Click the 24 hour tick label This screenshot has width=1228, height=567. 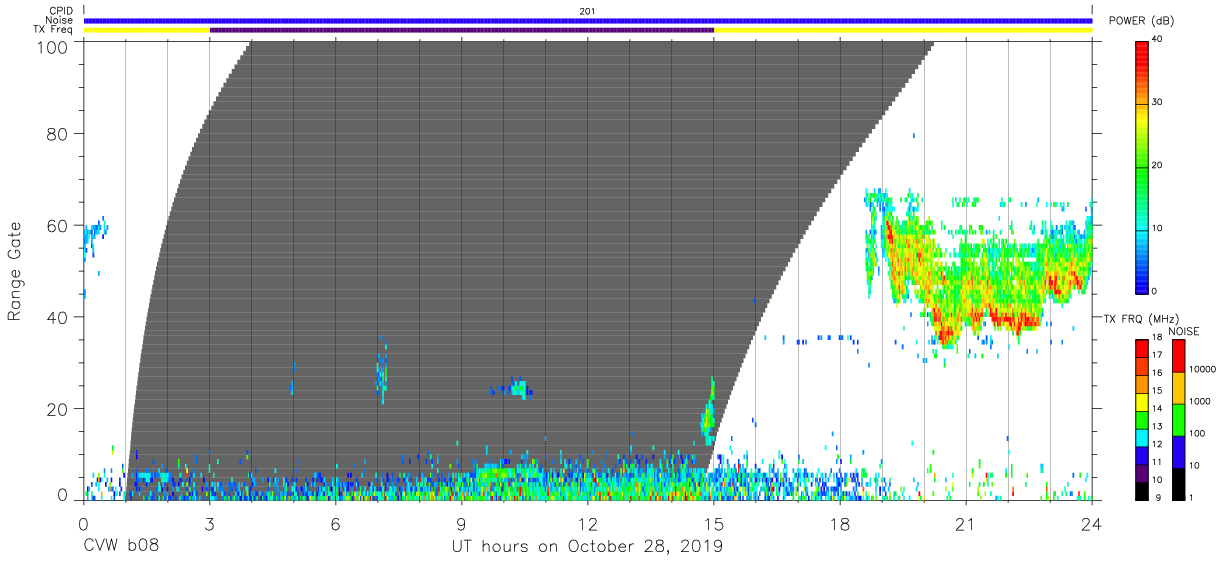point(1092,523)
